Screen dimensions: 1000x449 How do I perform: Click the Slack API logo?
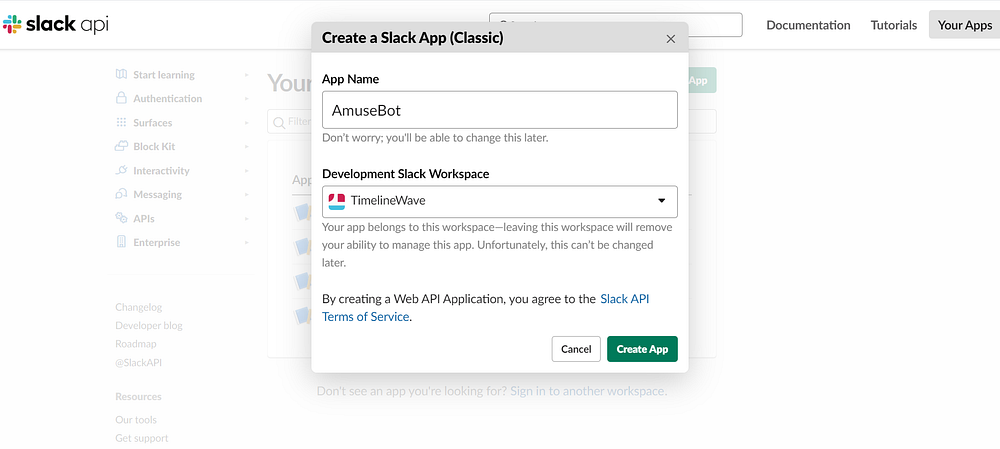(x=55, y=24)
